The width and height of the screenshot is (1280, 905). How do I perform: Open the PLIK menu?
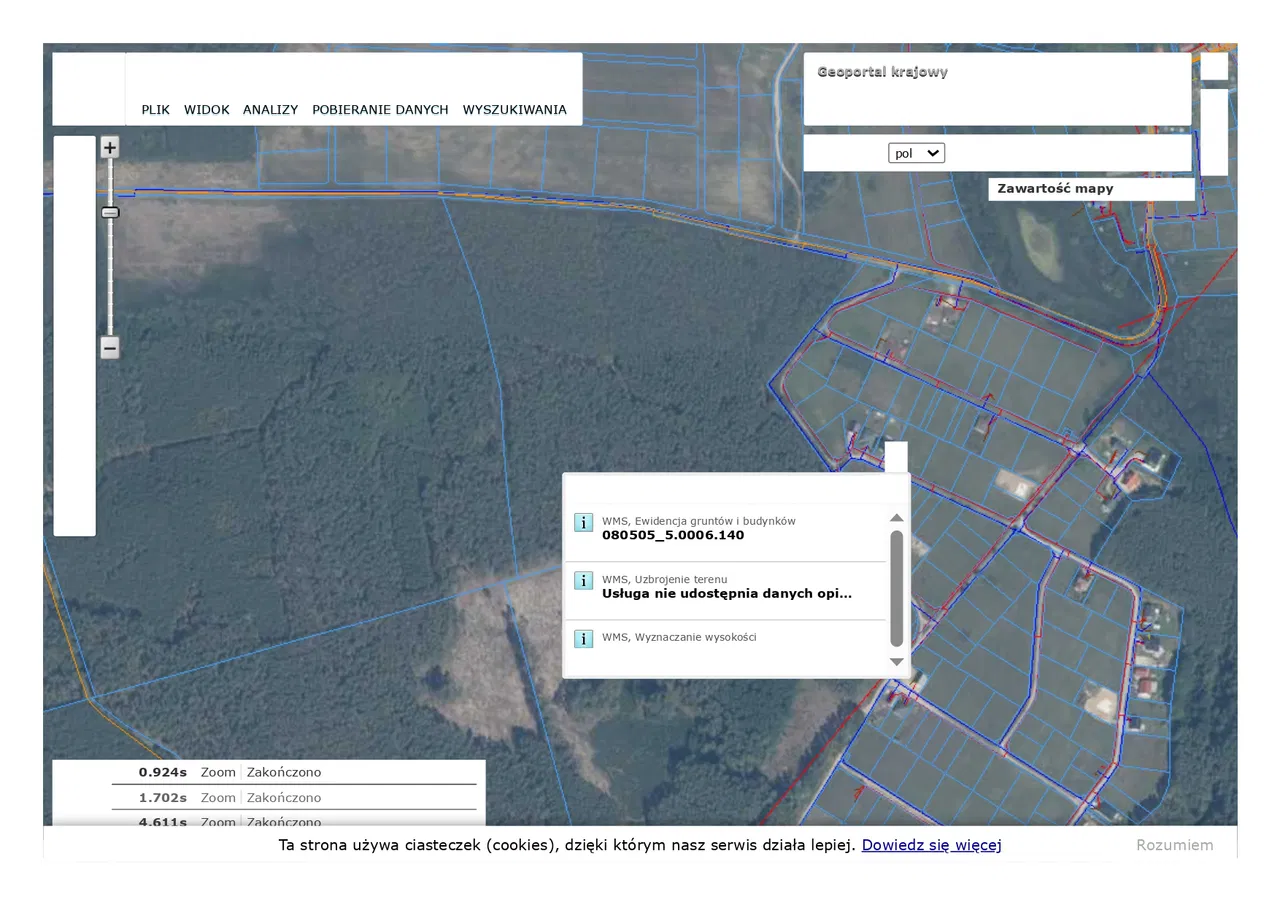155,110
